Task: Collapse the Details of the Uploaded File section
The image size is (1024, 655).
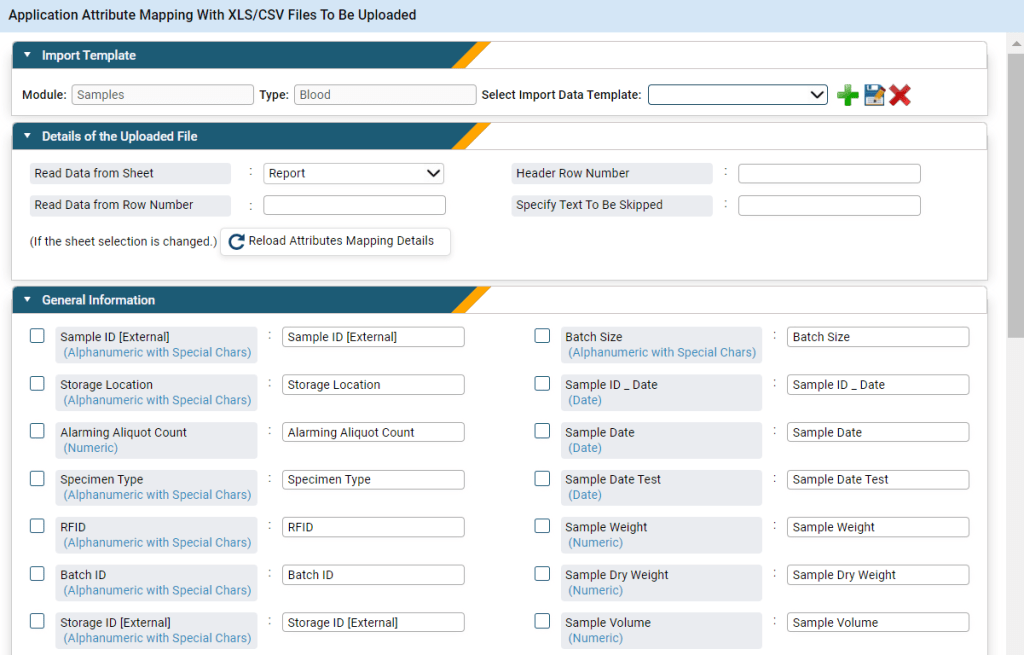Action: click(x=27, y=136)
